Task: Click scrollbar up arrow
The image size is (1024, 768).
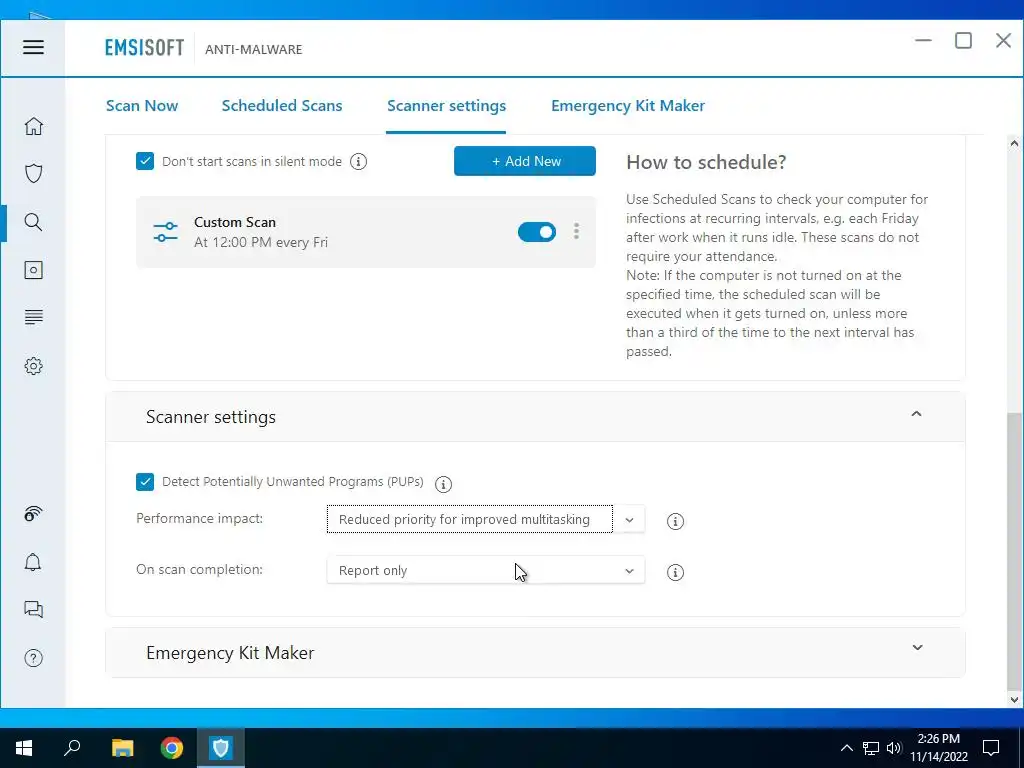Action: [x=1014, y=144]
